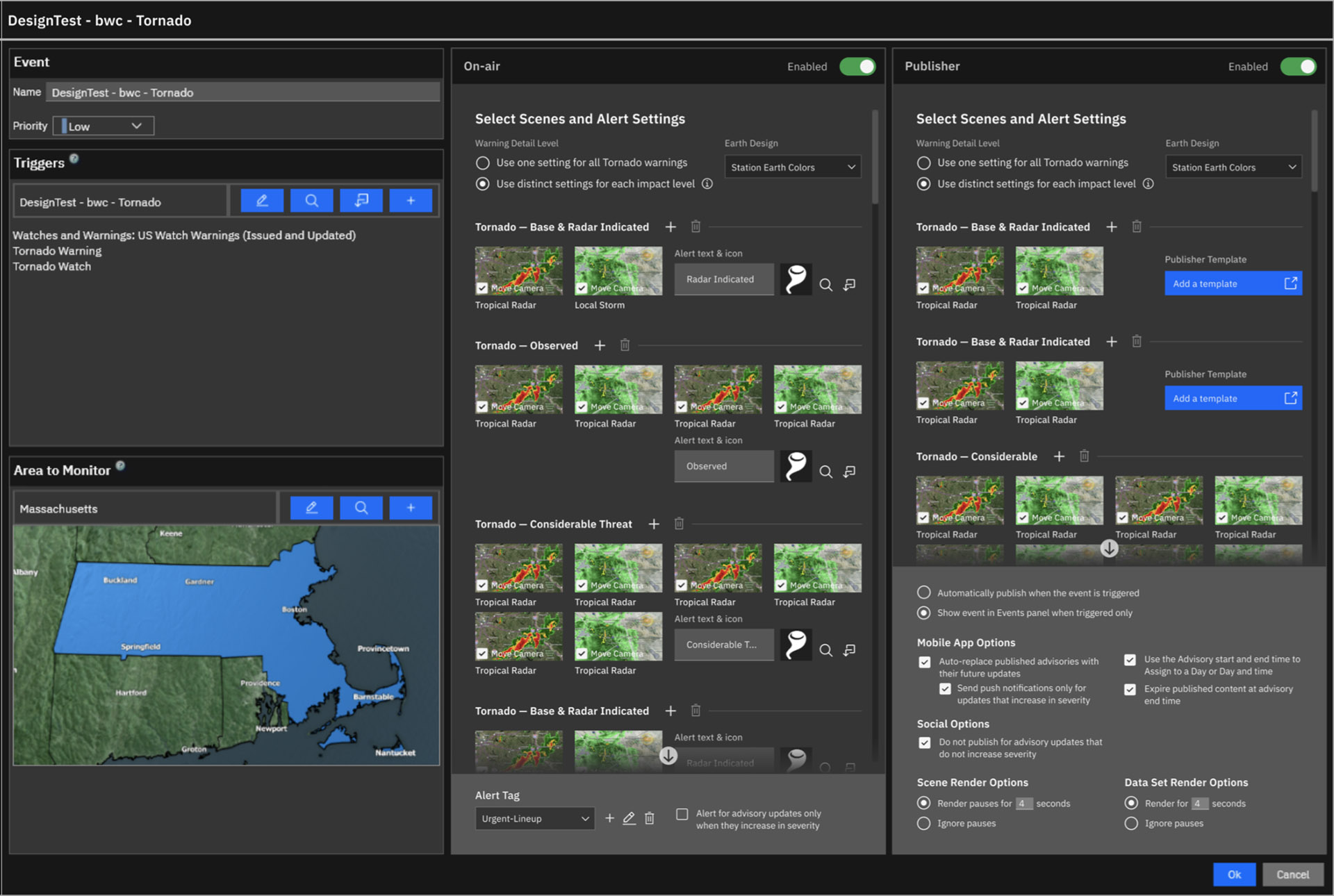Expand the On-air Earth Design dropdown
This screenshot has width=1334, height=896.
[x=792, y=167]
